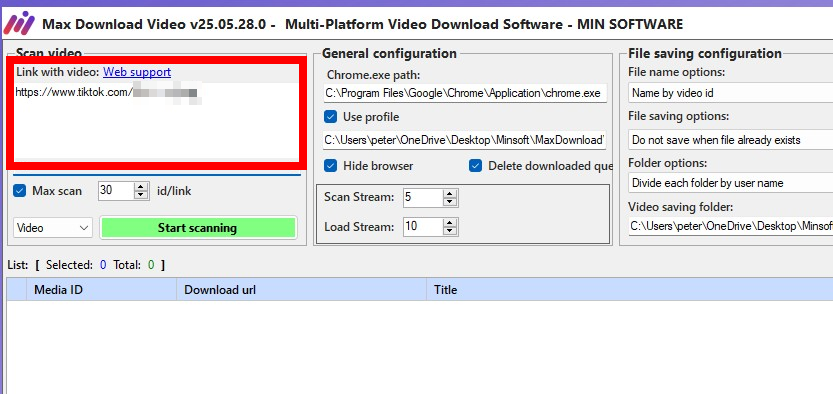Toggle the Hide browser checkbox
This screenshot has height=394, width=833.
tap(330, 166)
